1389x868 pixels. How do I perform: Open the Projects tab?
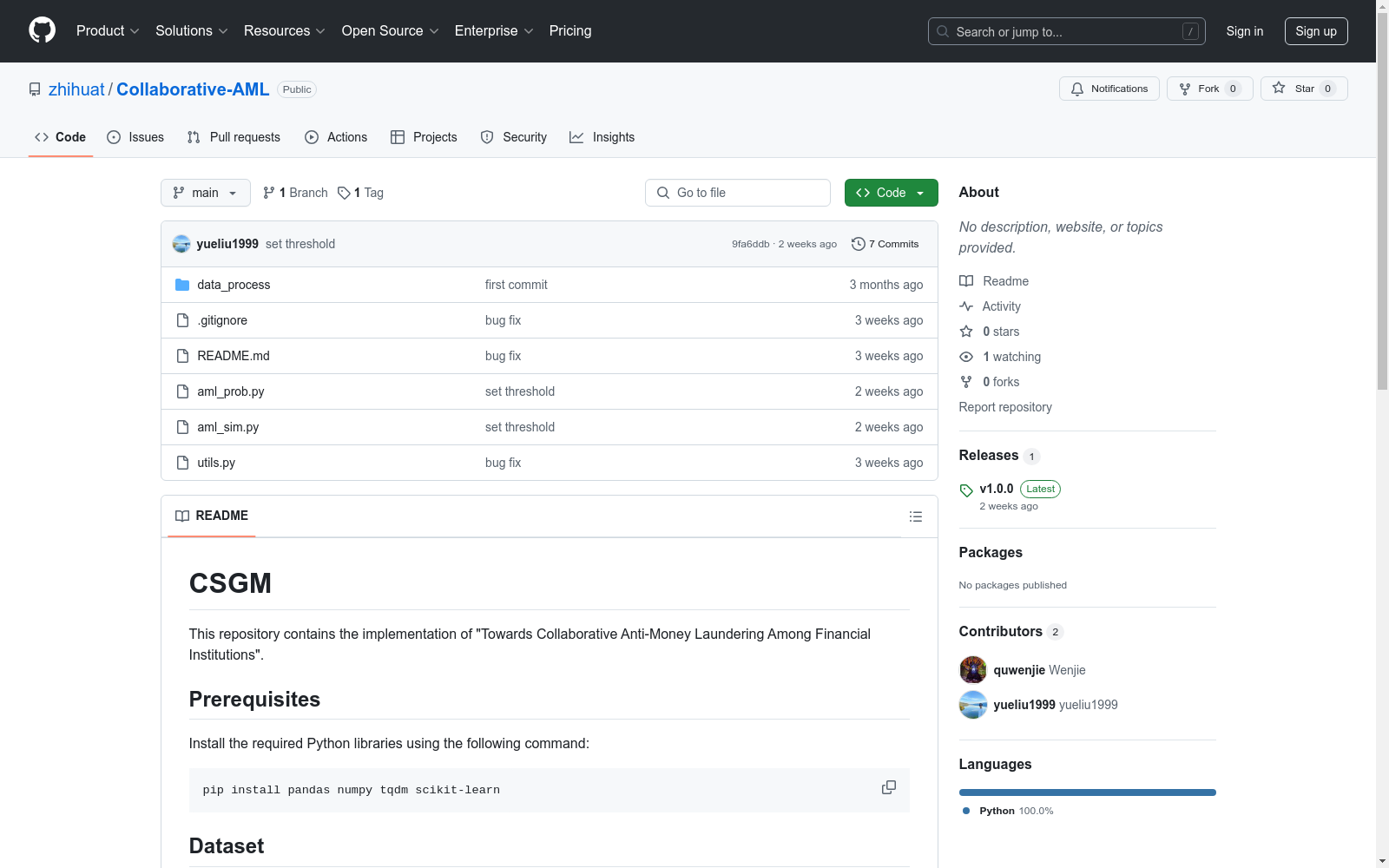424,137
